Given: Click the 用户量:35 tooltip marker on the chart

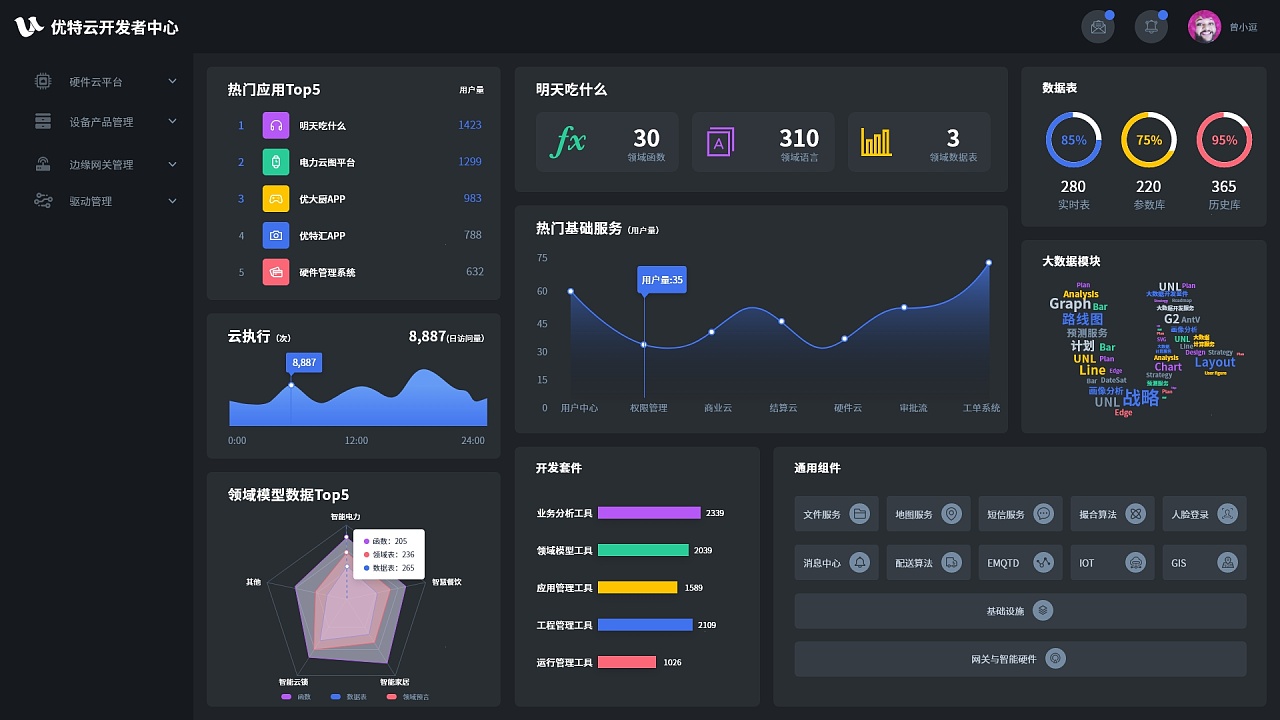Looking at the screenshot, I should click(662, 280).
